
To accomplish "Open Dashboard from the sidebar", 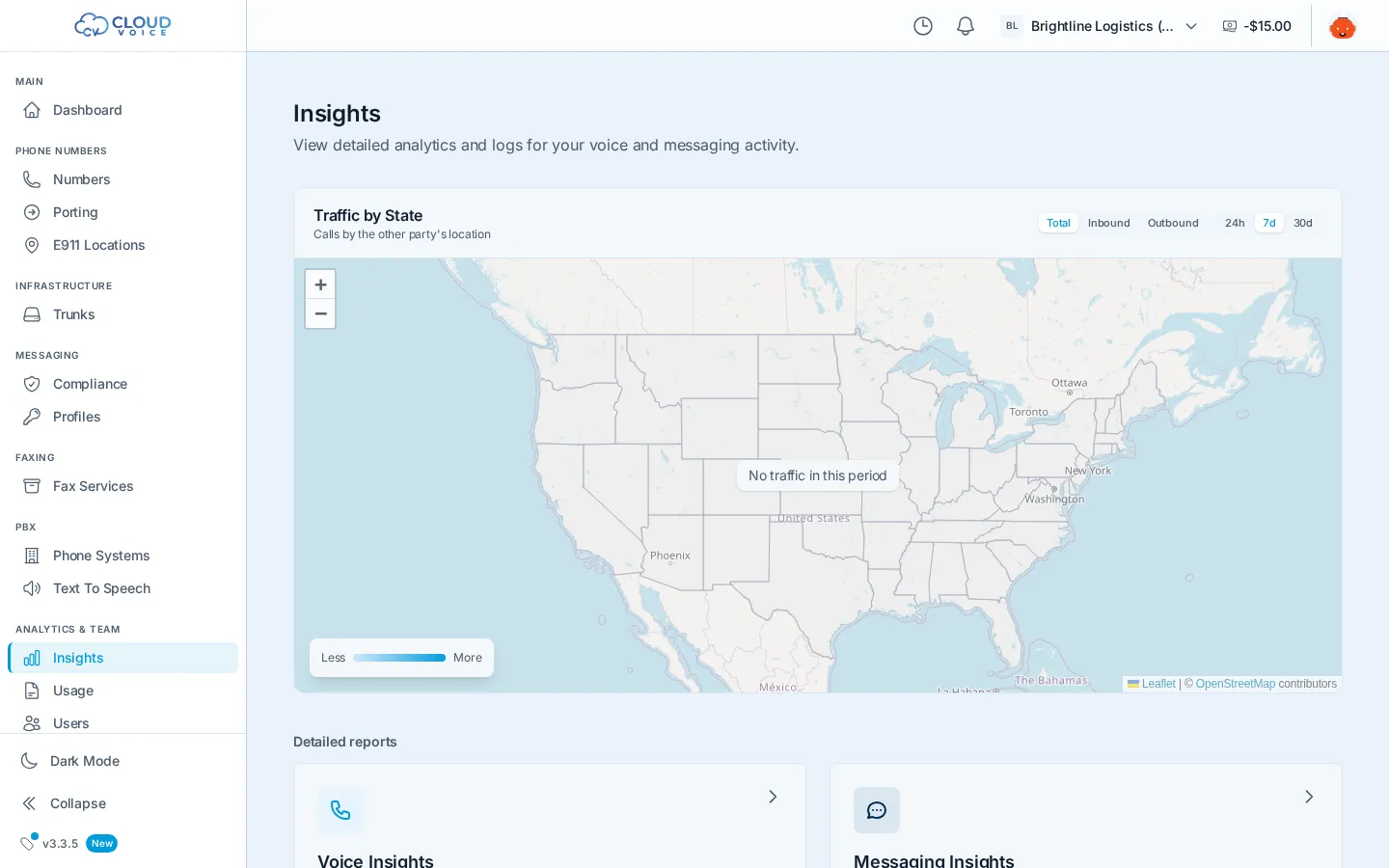I will coord(123,110).
